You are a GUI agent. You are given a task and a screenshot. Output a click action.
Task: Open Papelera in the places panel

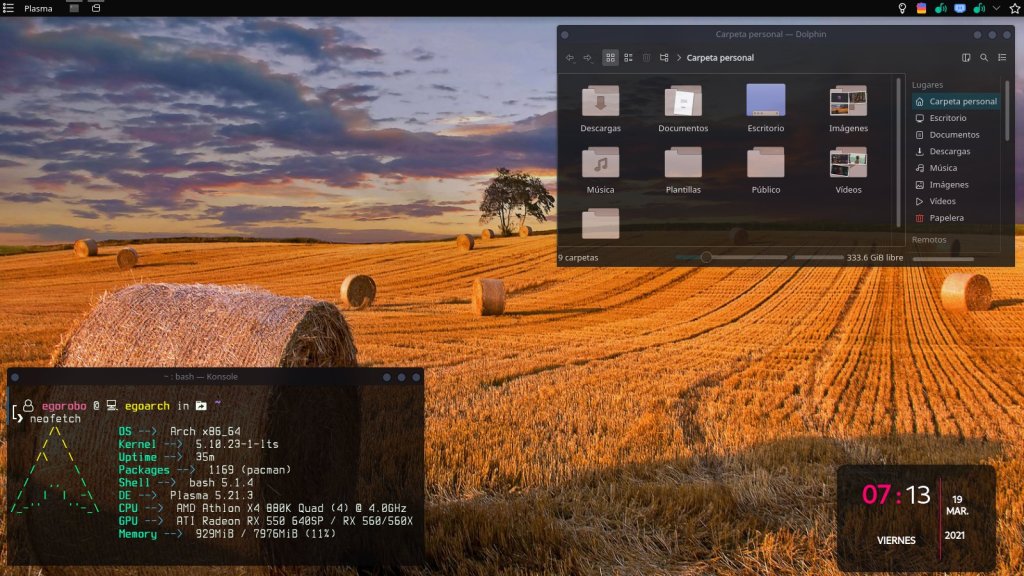tap(946, 218)
